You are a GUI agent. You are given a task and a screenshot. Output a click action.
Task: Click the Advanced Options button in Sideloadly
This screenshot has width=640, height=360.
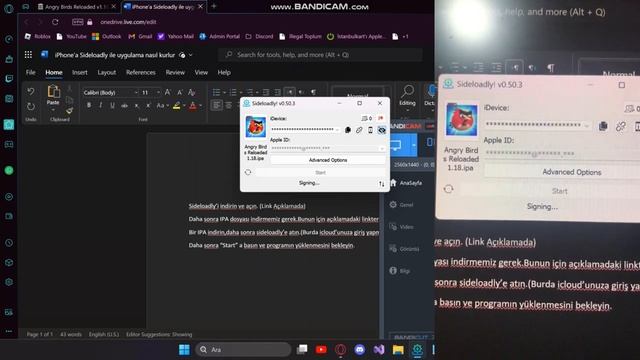[328, 160]
